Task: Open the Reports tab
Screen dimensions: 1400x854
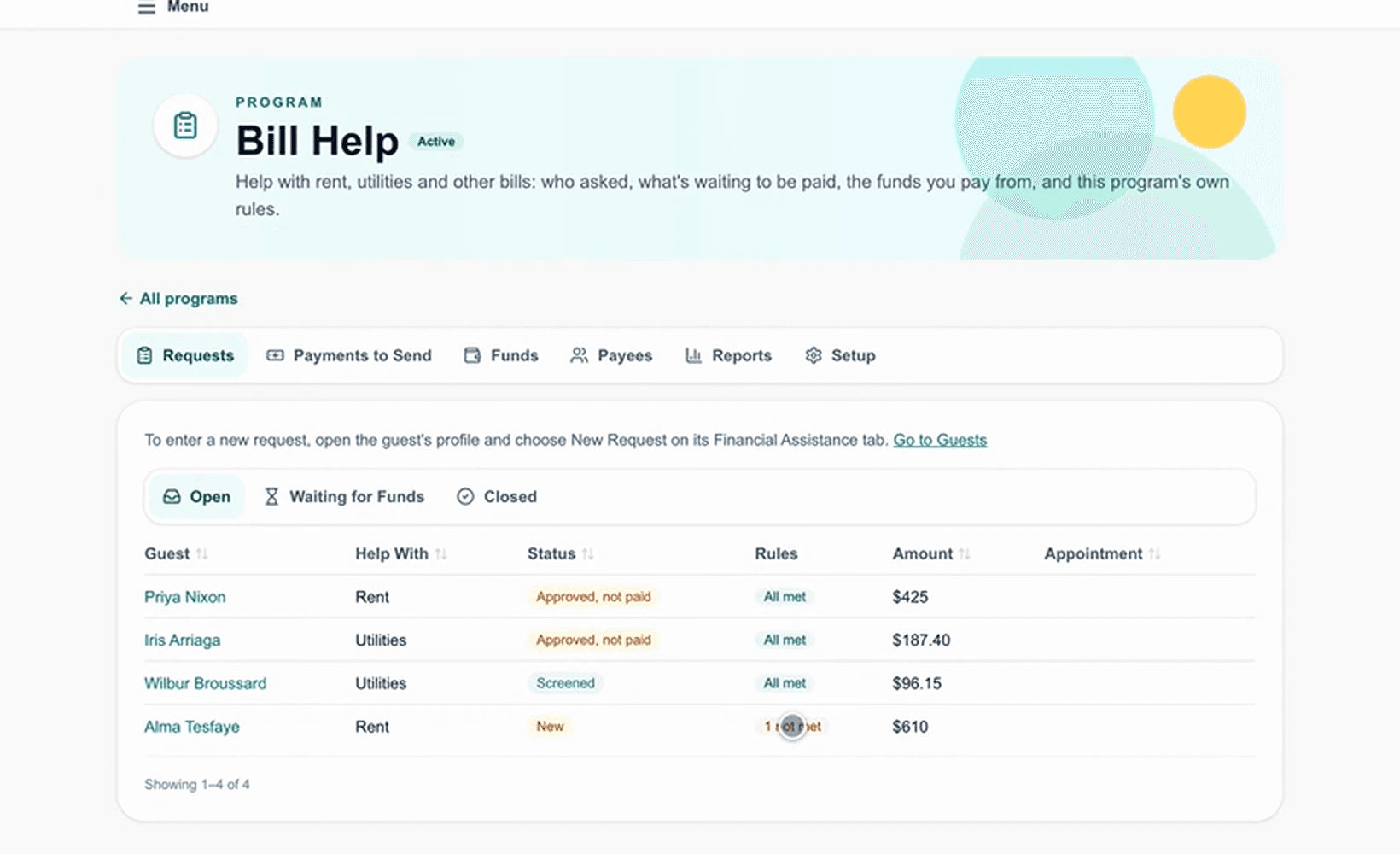Action: [728, 355]
